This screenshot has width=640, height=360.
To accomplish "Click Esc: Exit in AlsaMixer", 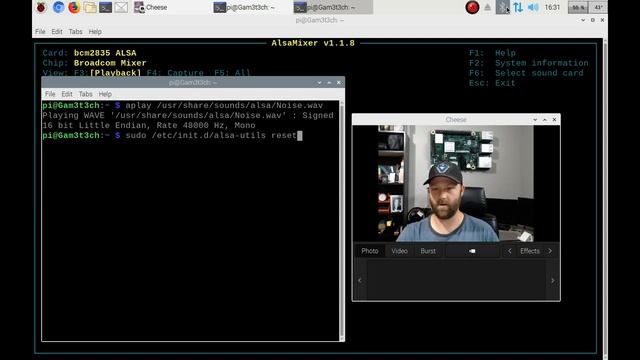I will click(492, 83).
